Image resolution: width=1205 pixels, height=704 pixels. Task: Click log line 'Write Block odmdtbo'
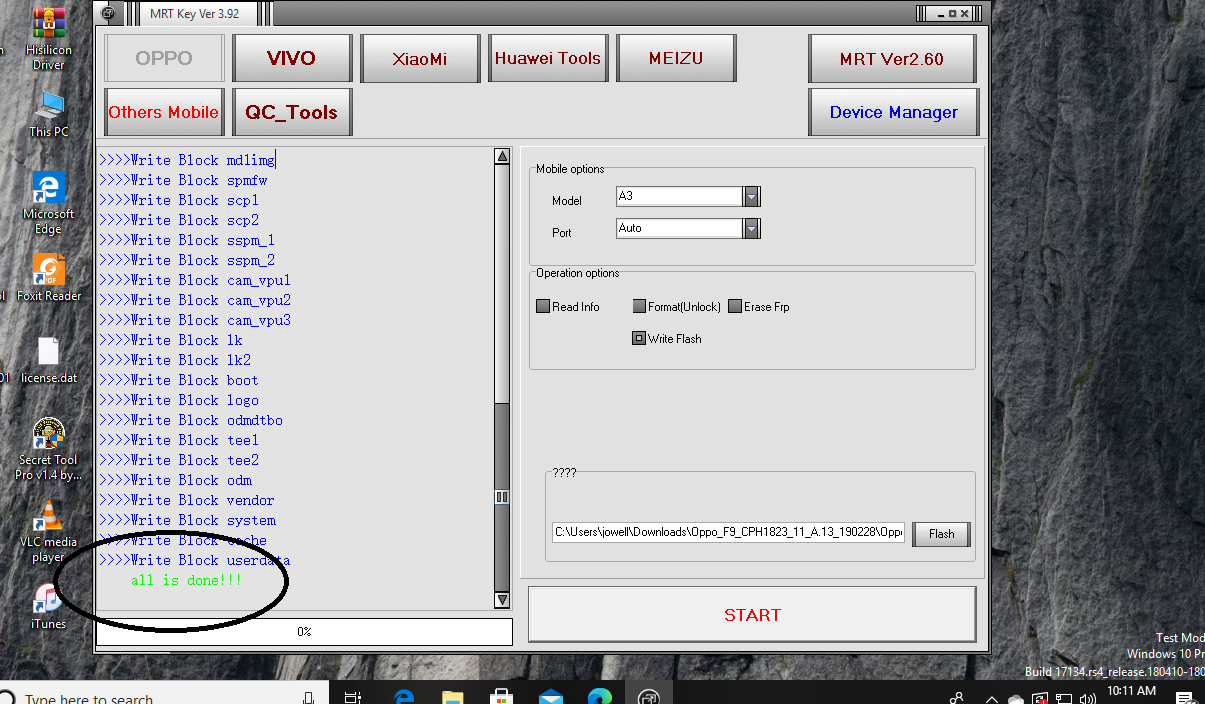[x=191, y=420]
